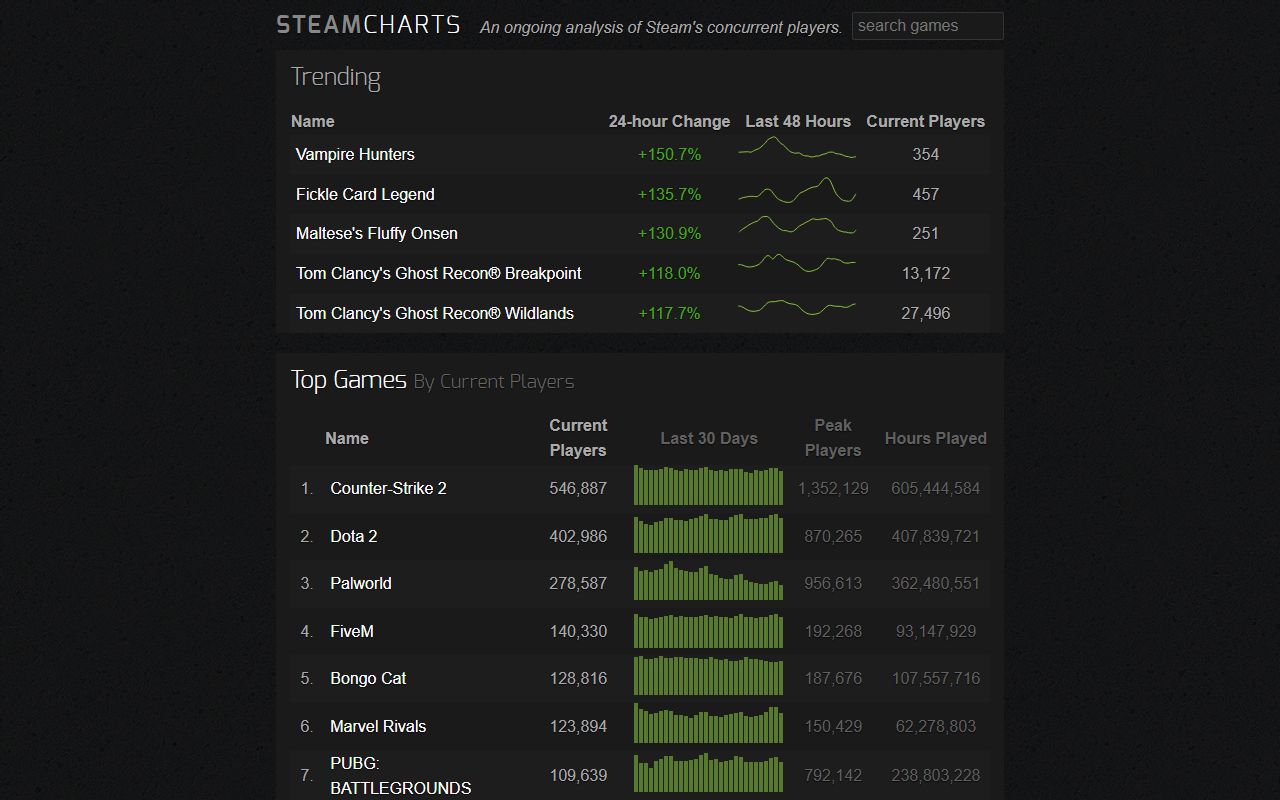Screen dimensions: 1280x800
Task: Click Counter-Strike 2 peak players 1,352,129
Action: (x=833, y=488)
